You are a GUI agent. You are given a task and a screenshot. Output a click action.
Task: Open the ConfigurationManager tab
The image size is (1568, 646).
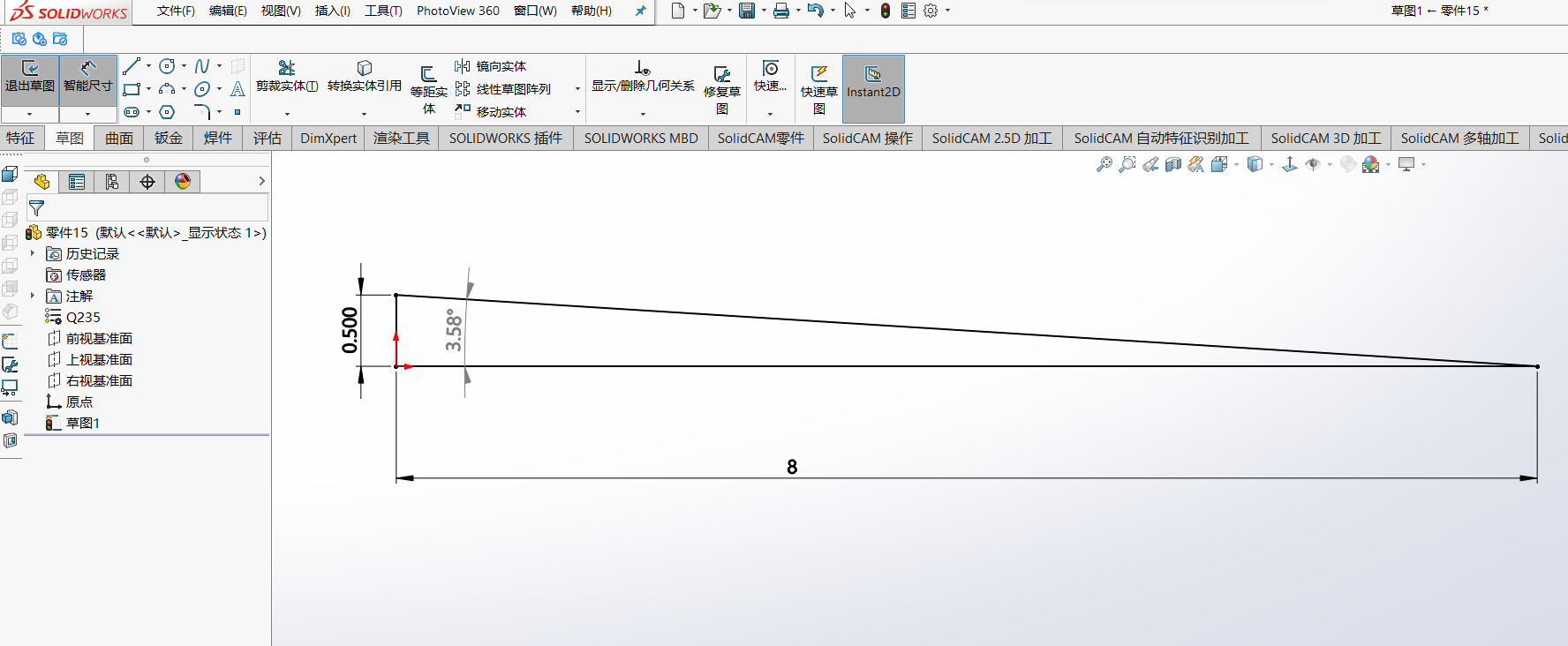click(x=112, y=182)
